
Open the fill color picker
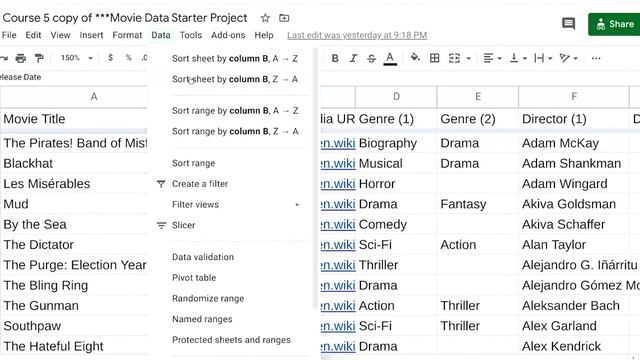(415, 58)
